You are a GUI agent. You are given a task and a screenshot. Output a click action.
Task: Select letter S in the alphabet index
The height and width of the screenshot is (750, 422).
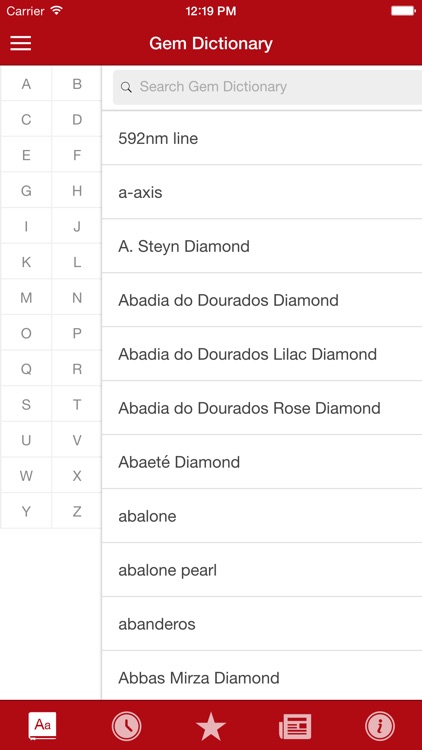[x=26, y=405]
